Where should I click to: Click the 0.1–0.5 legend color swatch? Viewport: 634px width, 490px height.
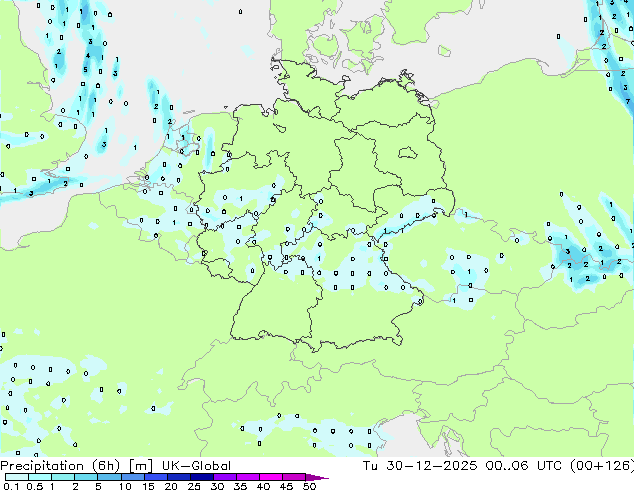tap(17, 477)
